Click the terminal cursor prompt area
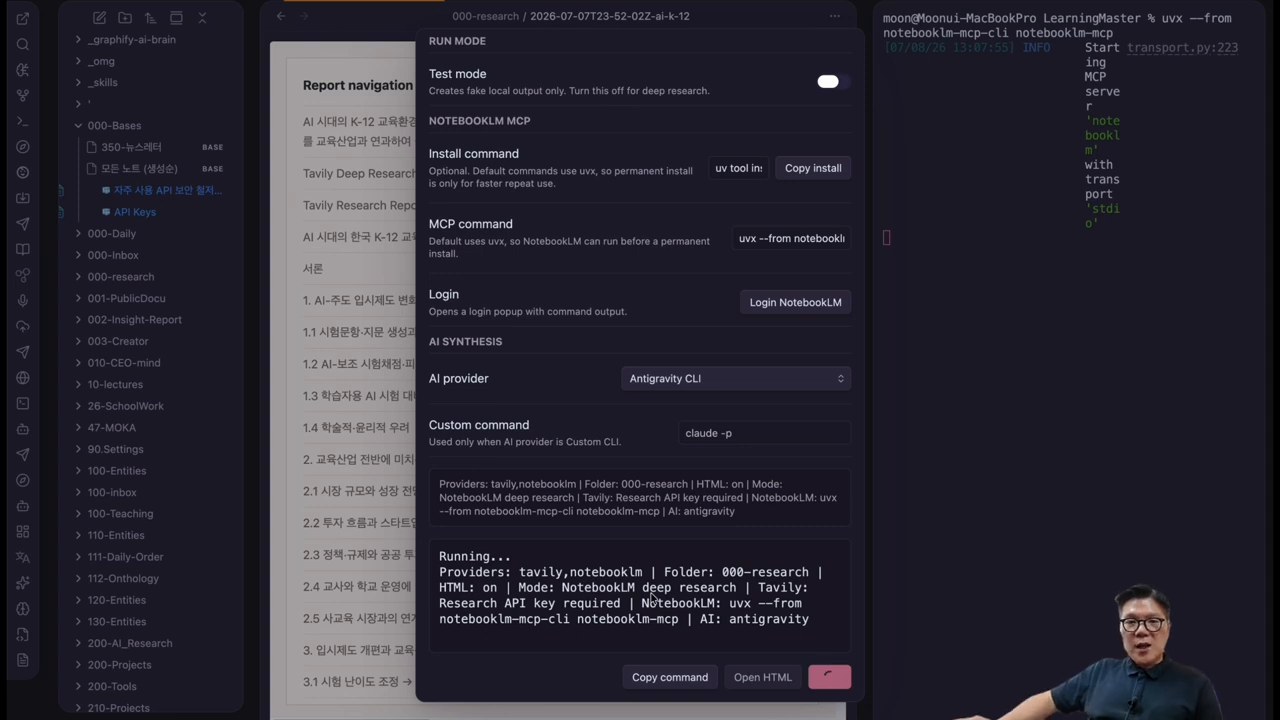 (886, 238)
